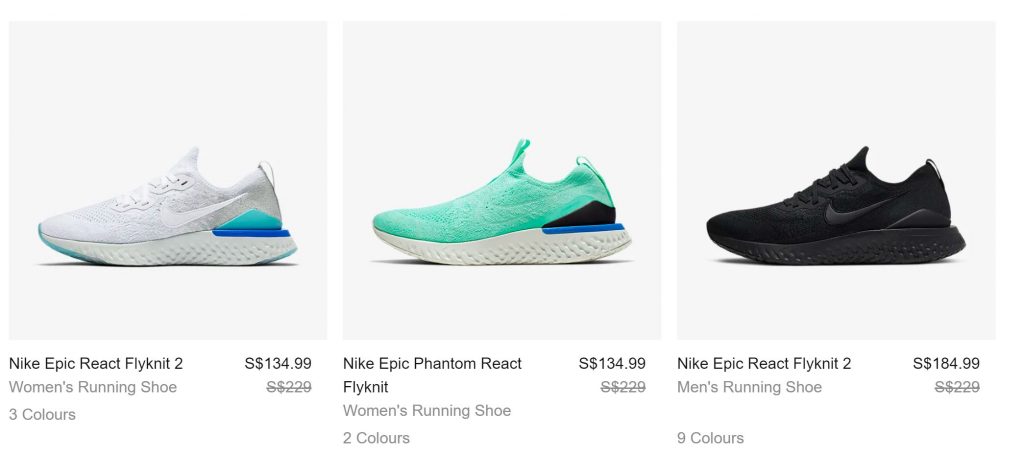This screenshot has width=1024, height=463.
Task: Click the Men's Running Shoe subtitle
Action: coord(749,388)
